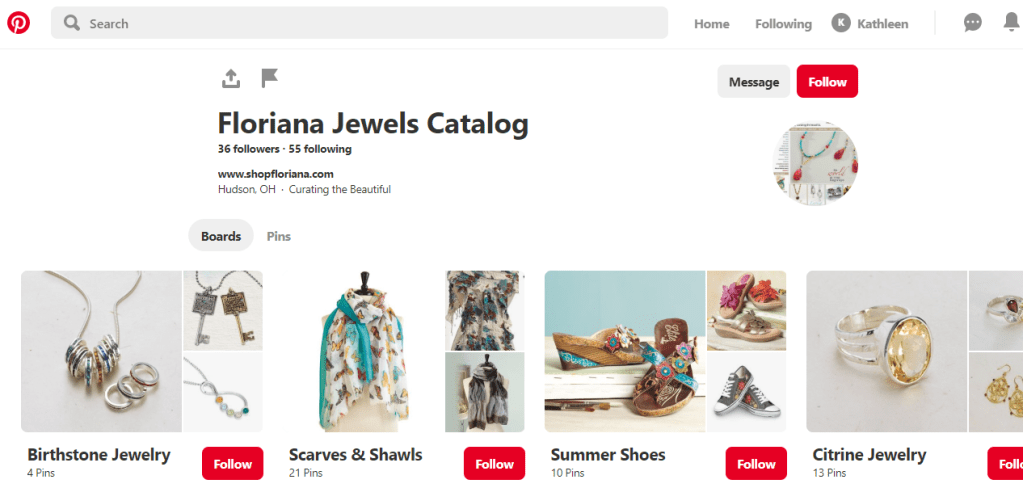Select the Boards tab
This screenshot has height=488, width=1023.
pyautogui.click(x=221, y=236)
